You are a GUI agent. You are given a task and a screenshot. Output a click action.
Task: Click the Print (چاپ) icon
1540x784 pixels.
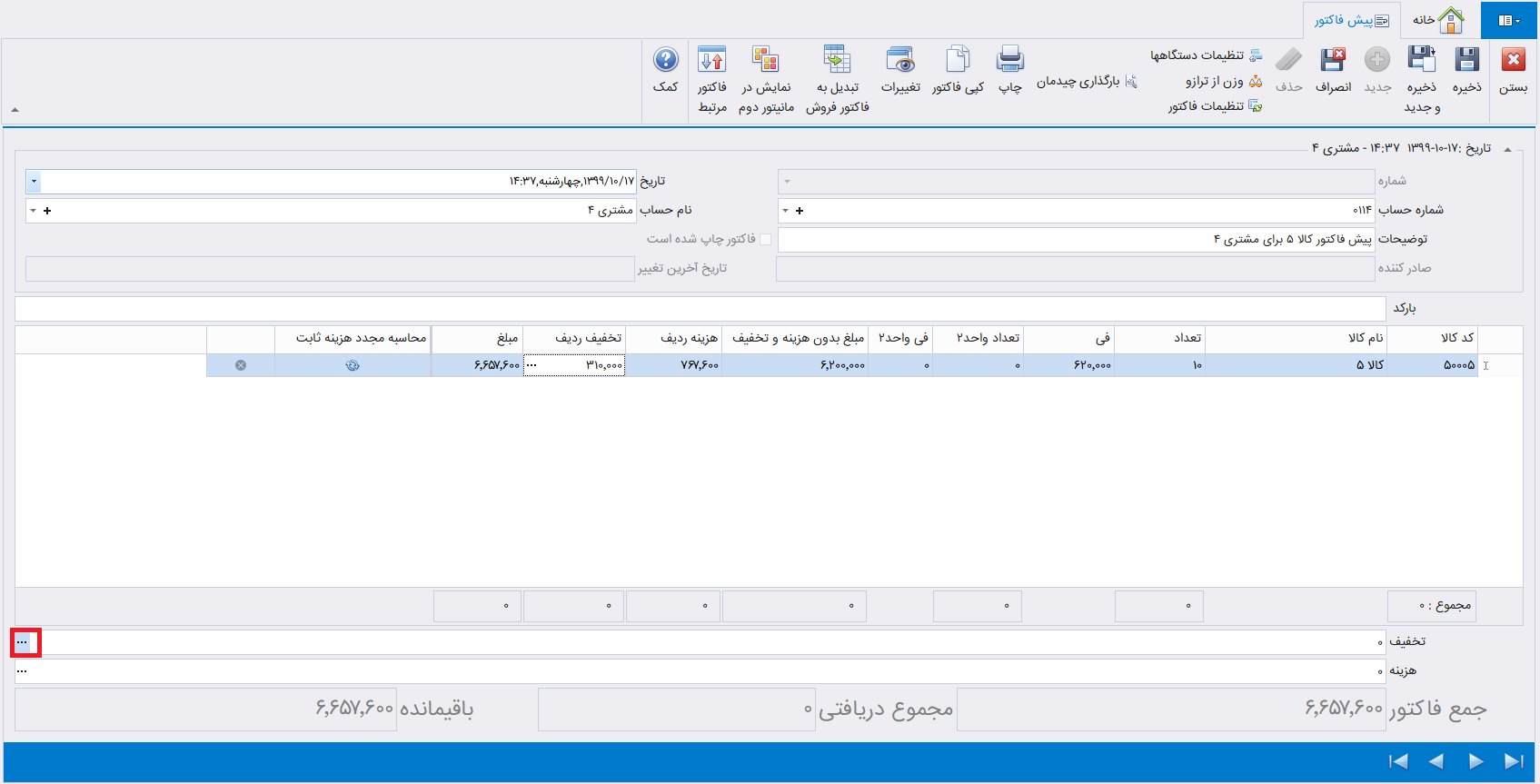[1009, 61]
